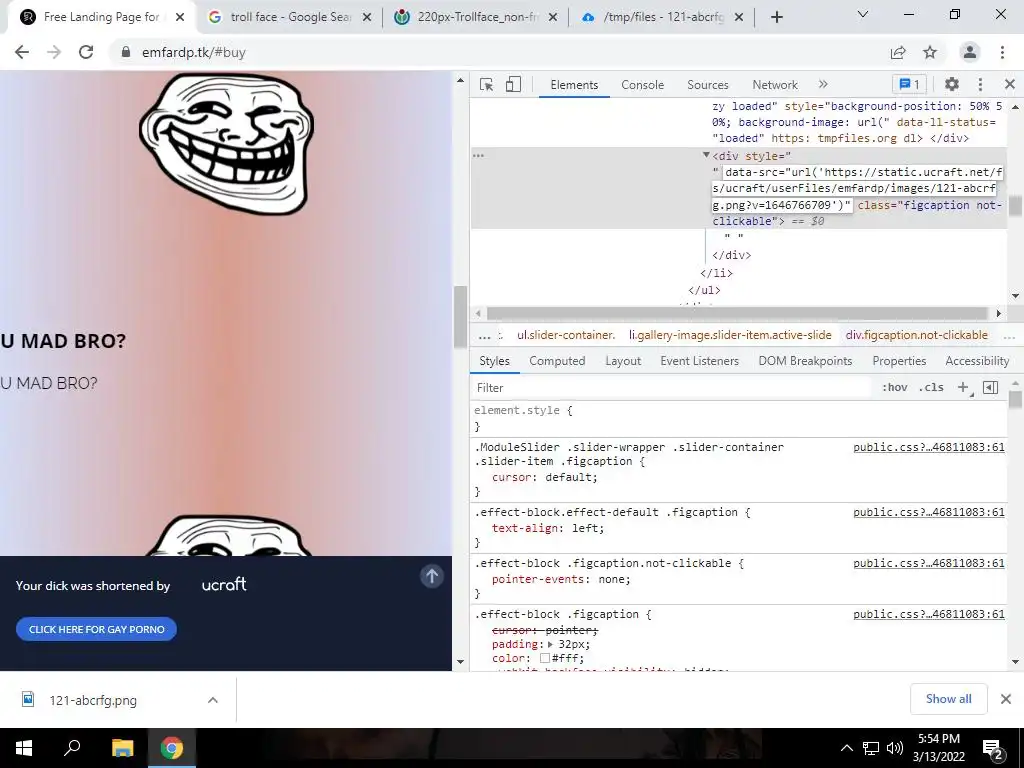Open File Explorer from the taskbar
Image resolution: width=1024 pixels, height=768 pixels.
pos(122,748)
